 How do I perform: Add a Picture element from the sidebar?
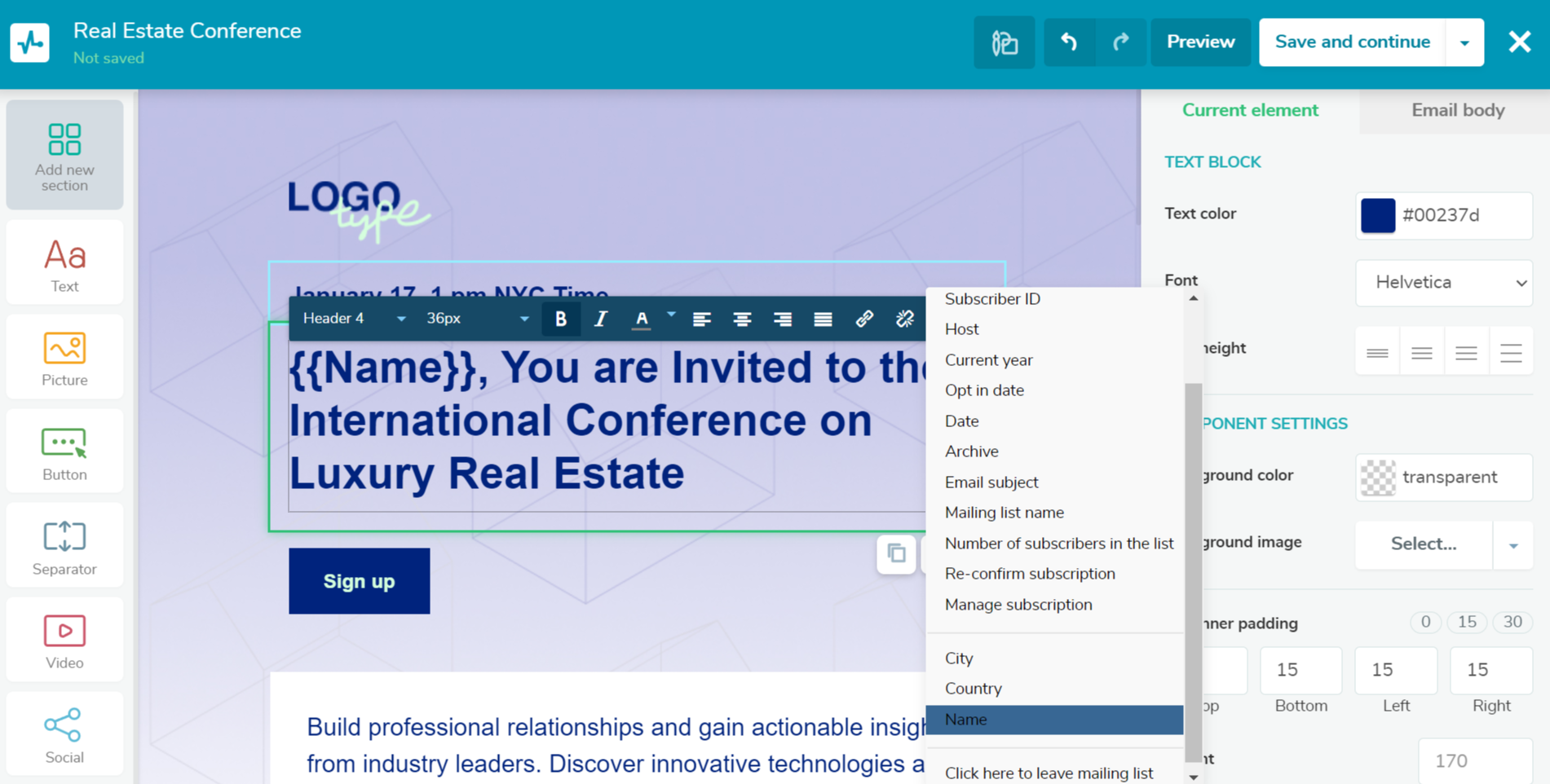coord(64,356)
